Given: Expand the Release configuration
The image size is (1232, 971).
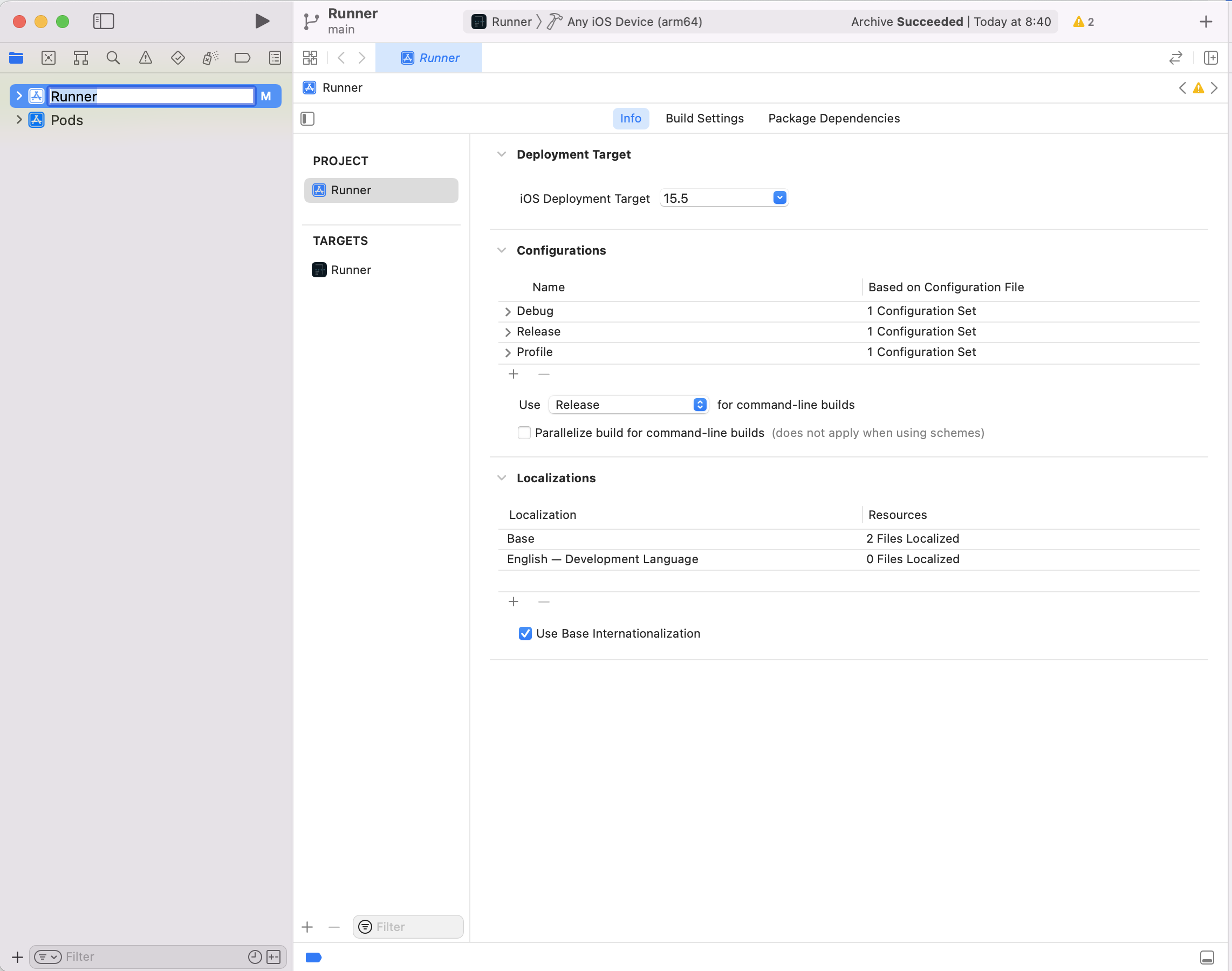Looking at the screenshot, I should coord(508,332).
